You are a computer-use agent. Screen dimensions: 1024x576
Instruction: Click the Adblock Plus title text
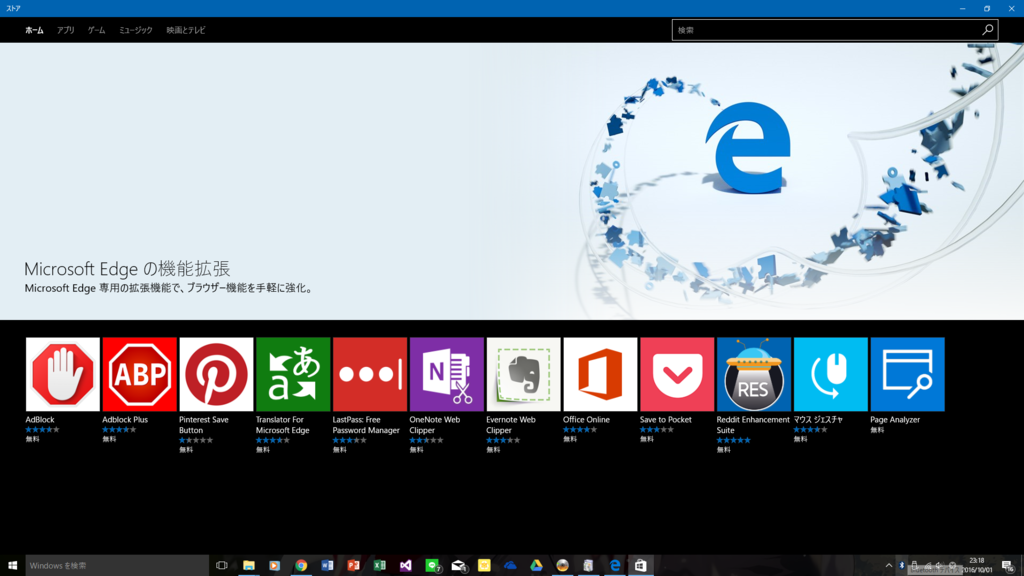click(125, 420)
